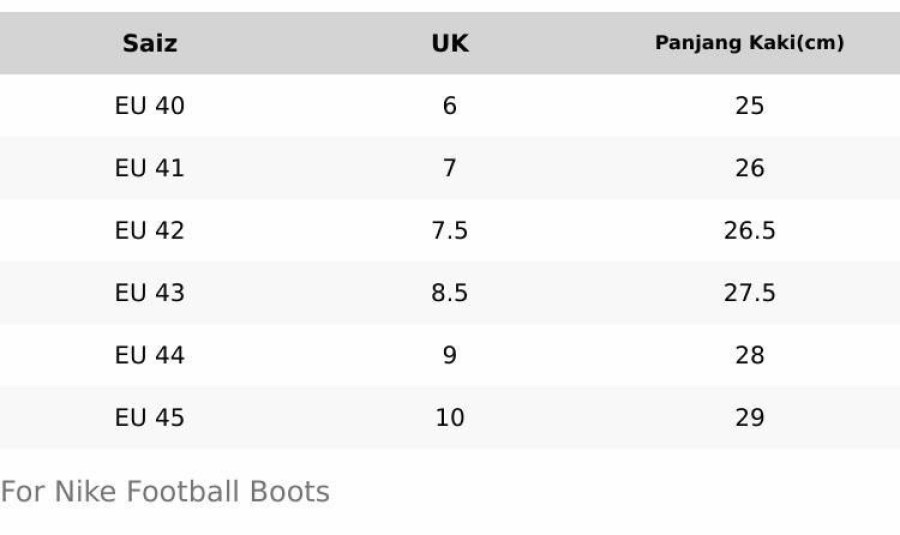This screenshot has width=900, height=535.
Task: Select the EU 42 size cell
Action: tap(150, 230)
